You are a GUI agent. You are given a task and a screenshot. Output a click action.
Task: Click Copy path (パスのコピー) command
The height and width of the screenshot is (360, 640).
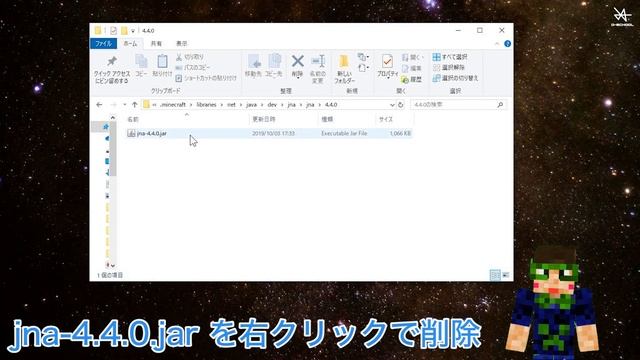193,67
